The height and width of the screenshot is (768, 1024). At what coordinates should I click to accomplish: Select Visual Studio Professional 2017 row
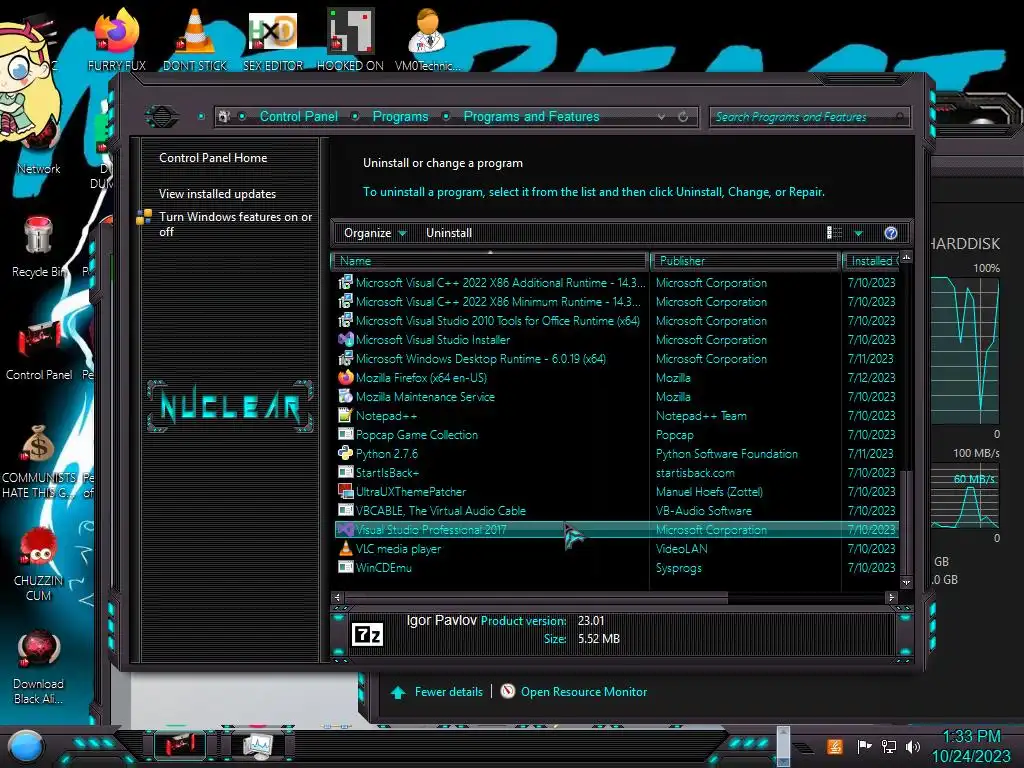click(616, 530)
